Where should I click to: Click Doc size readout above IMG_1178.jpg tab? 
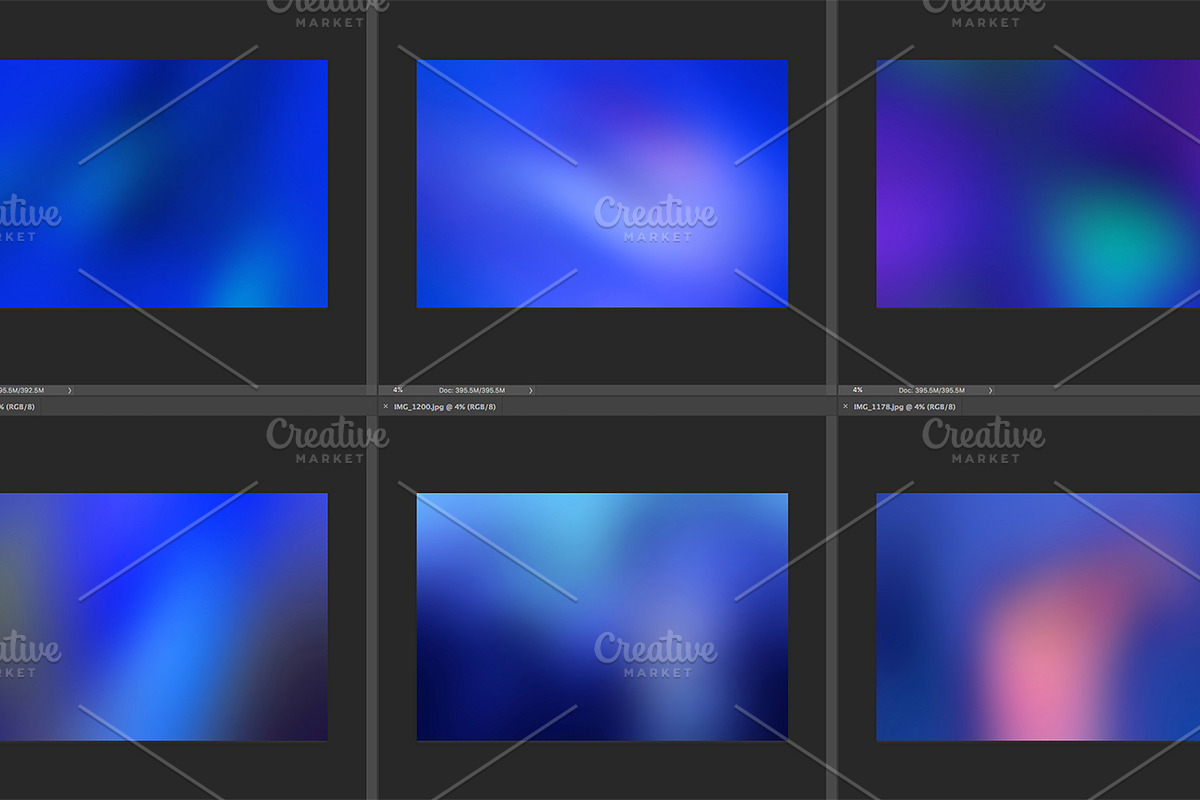[x=932, y=390]
